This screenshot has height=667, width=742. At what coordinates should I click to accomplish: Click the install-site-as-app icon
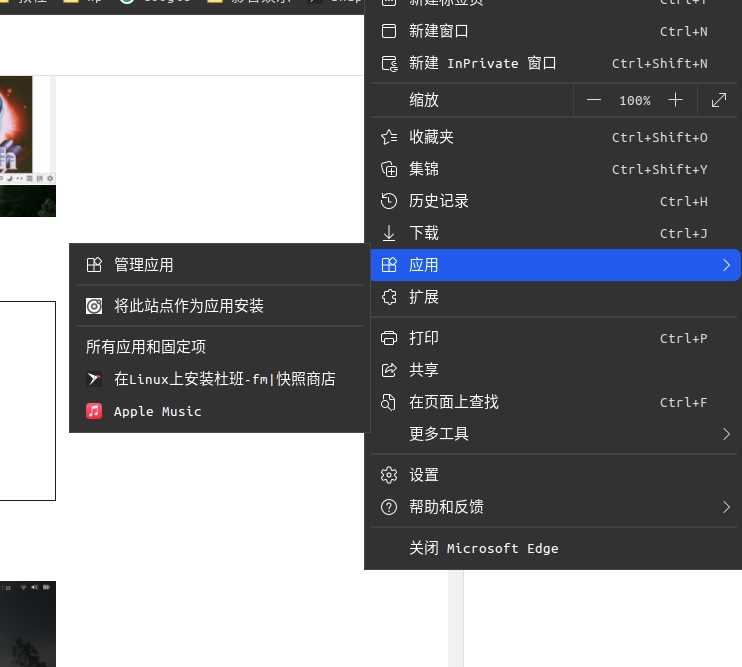[x=94, y=306]
